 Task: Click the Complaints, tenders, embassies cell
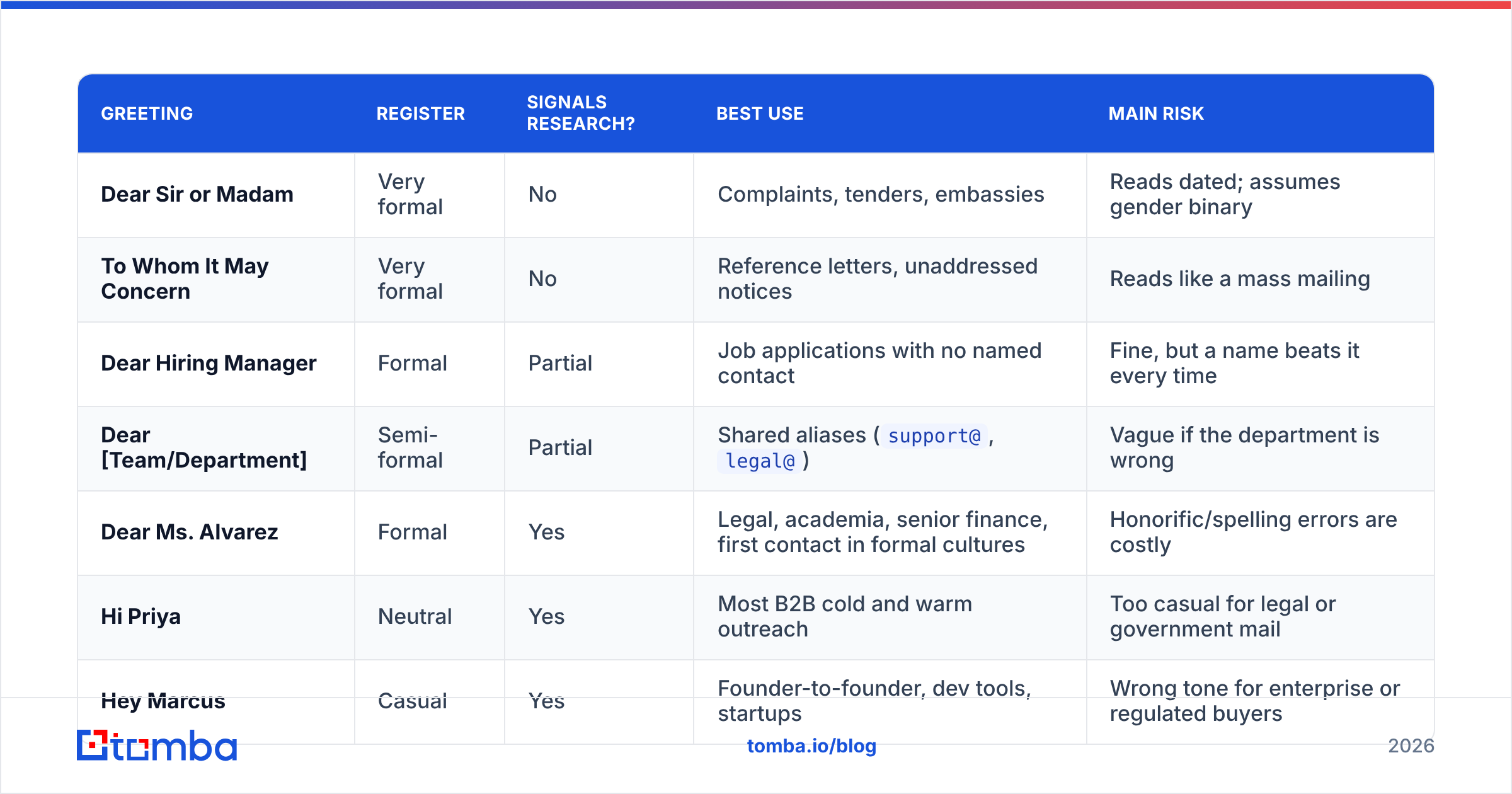[890, 195]
